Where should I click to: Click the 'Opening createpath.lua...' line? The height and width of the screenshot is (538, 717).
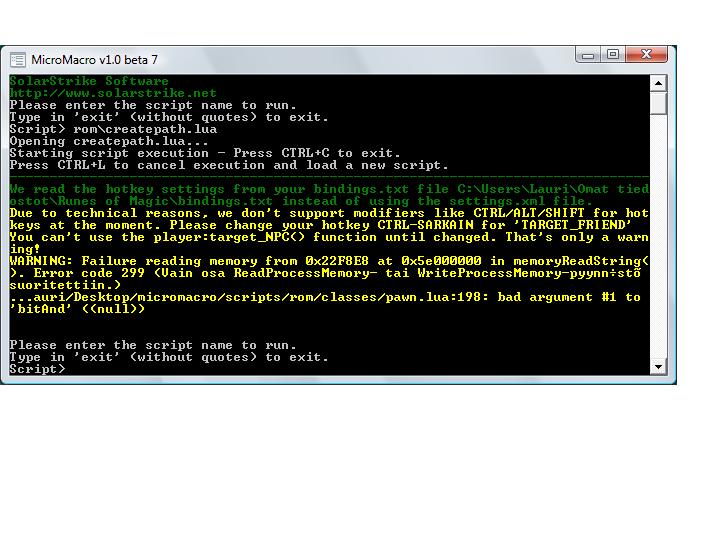tap(105, 141)
